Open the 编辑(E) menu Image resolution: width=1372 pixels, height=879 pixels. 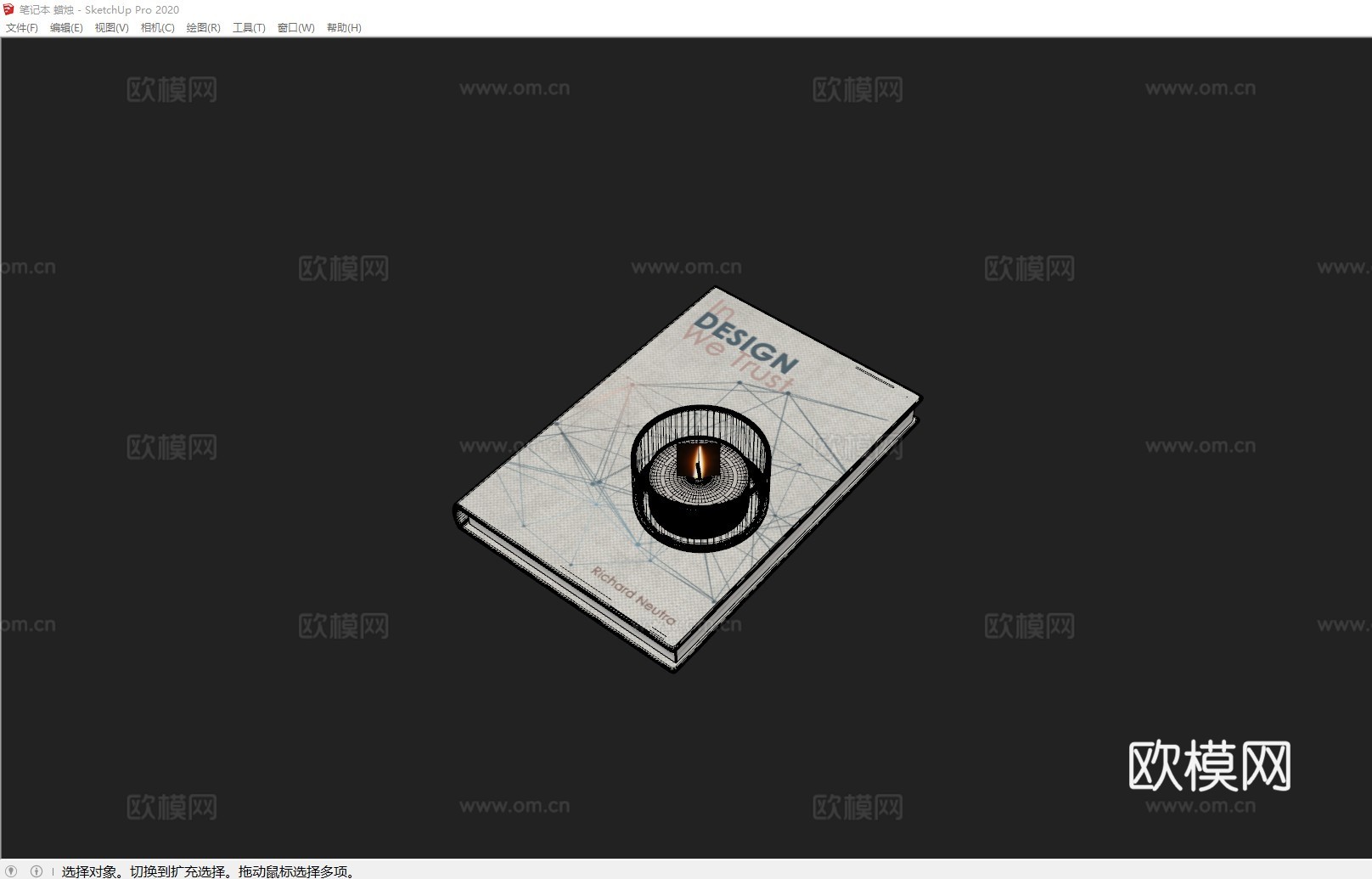pyautogui.click(x=66, y=28)
